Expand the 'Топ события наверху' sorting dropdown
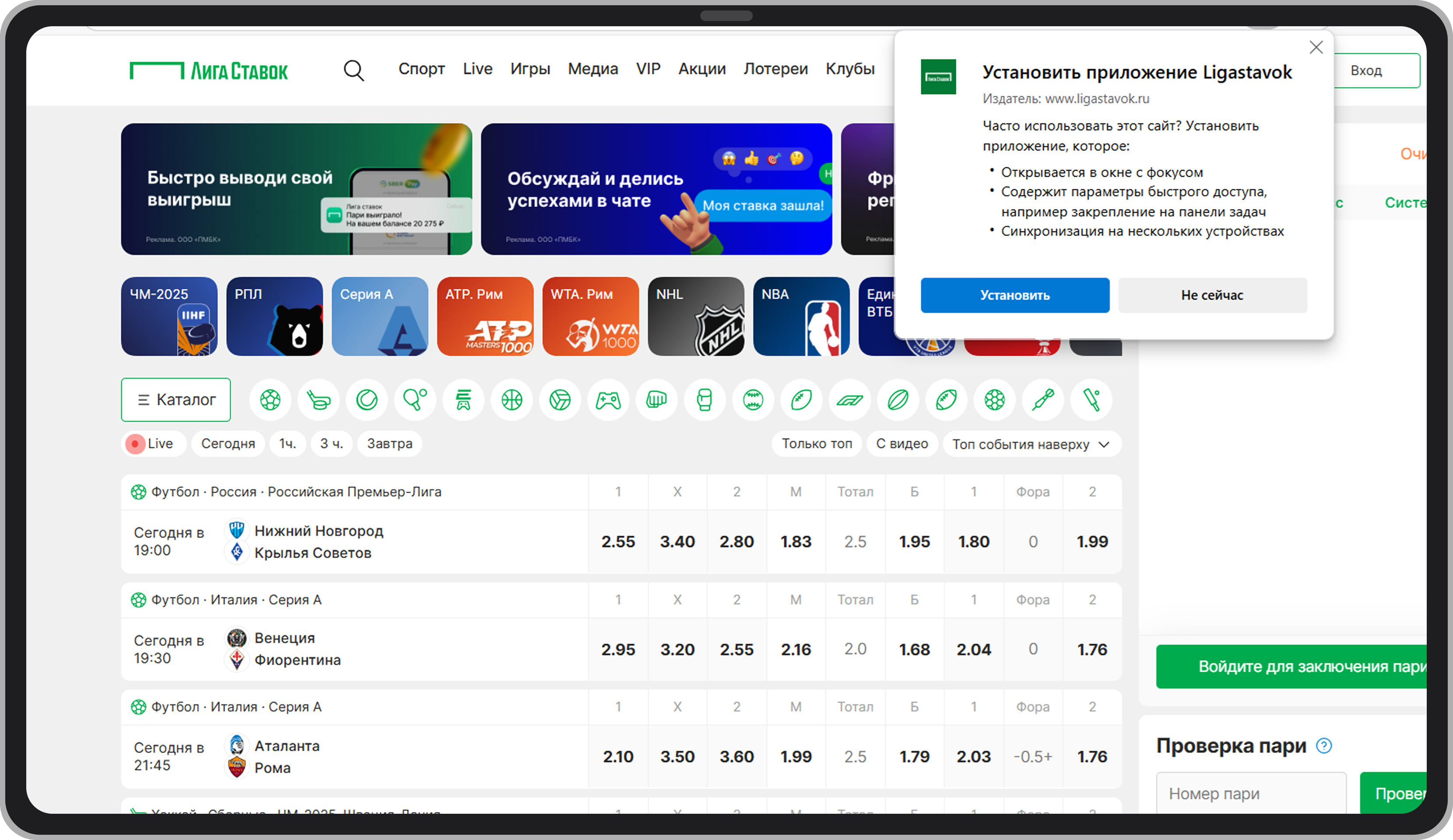Viewport: 1453px width, 840px height. (1031, 444)
